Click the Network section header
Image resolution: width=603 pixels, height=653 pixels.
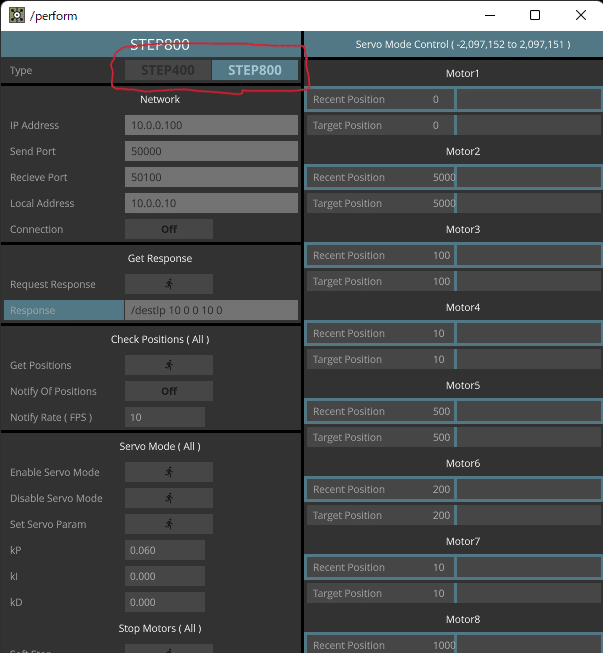(160, 99)
